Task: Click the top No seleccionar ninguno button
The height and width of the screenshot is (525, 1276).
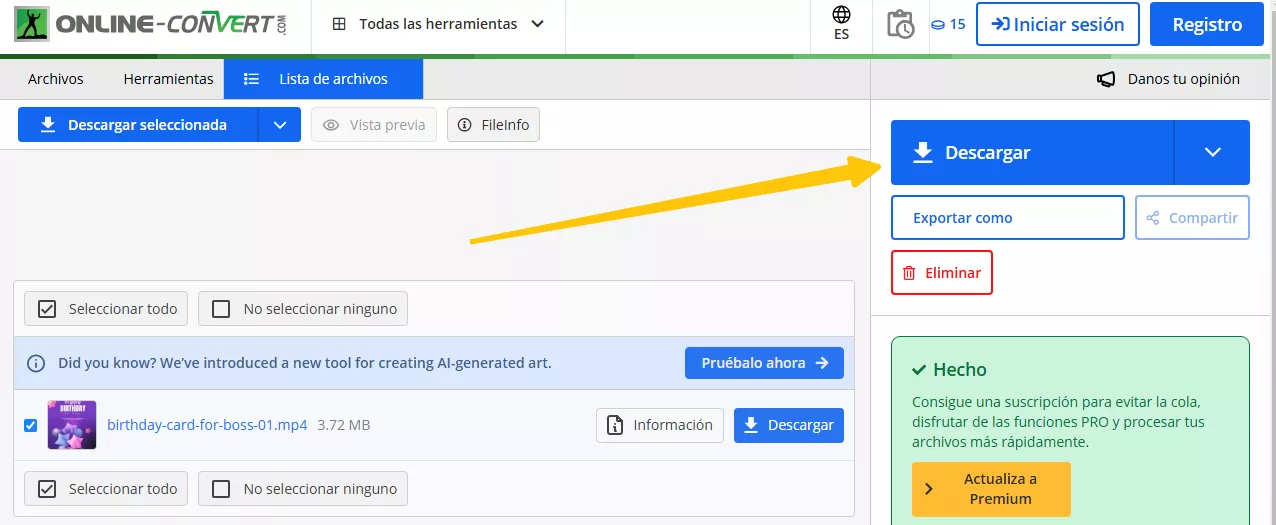Action: tap(303, 309)
